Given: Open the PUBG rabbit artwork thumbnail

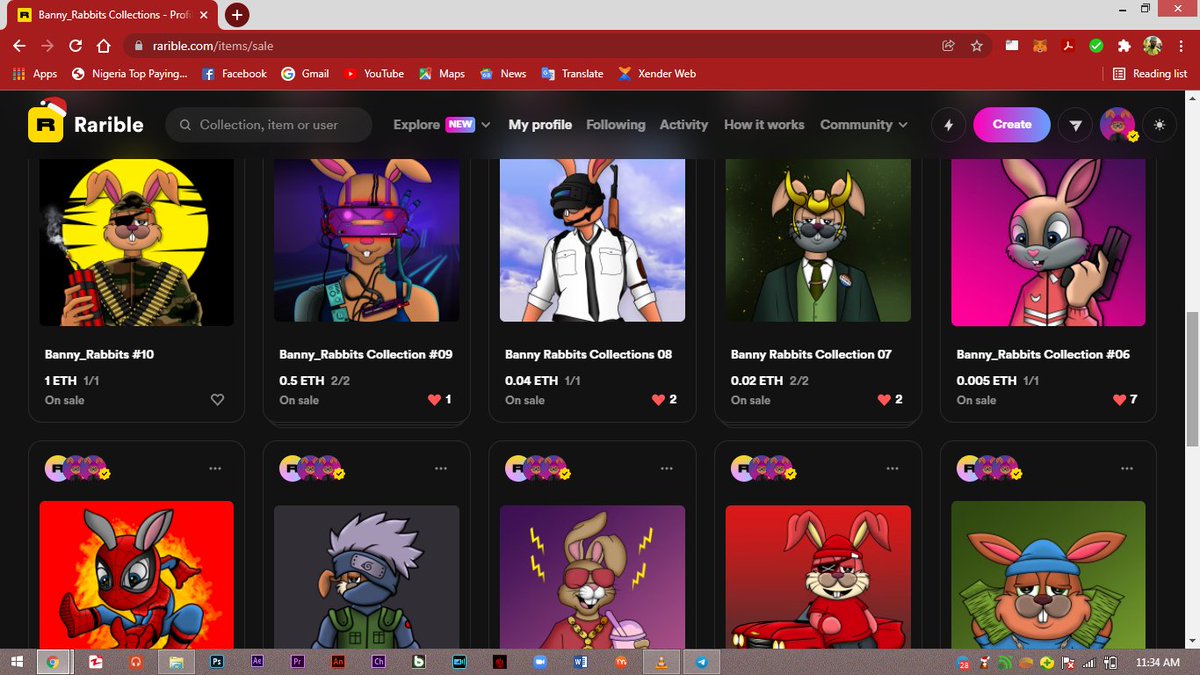Looking at the screenshot, I should tap(592, 240).
